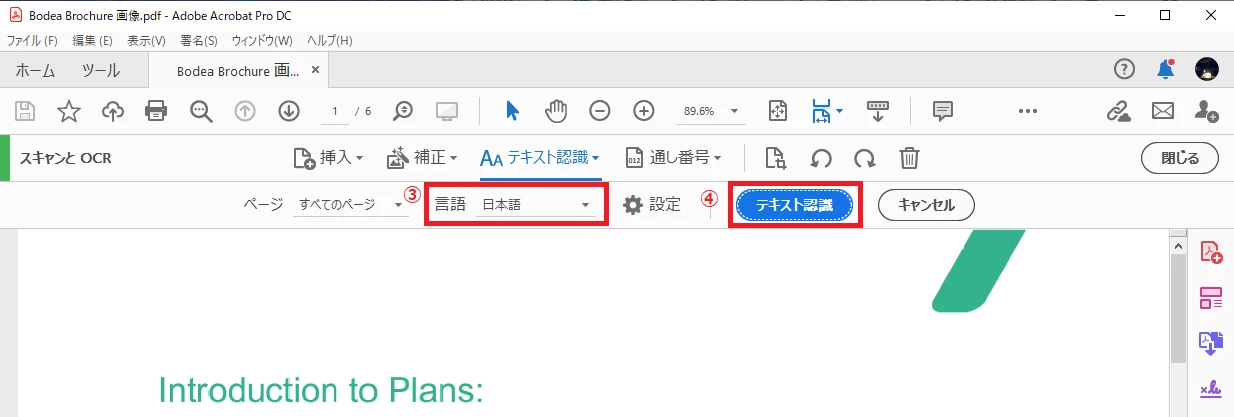Go to the previous page arrow
The height and width of the screenshot is (417, 1234).
pos(246,111)
